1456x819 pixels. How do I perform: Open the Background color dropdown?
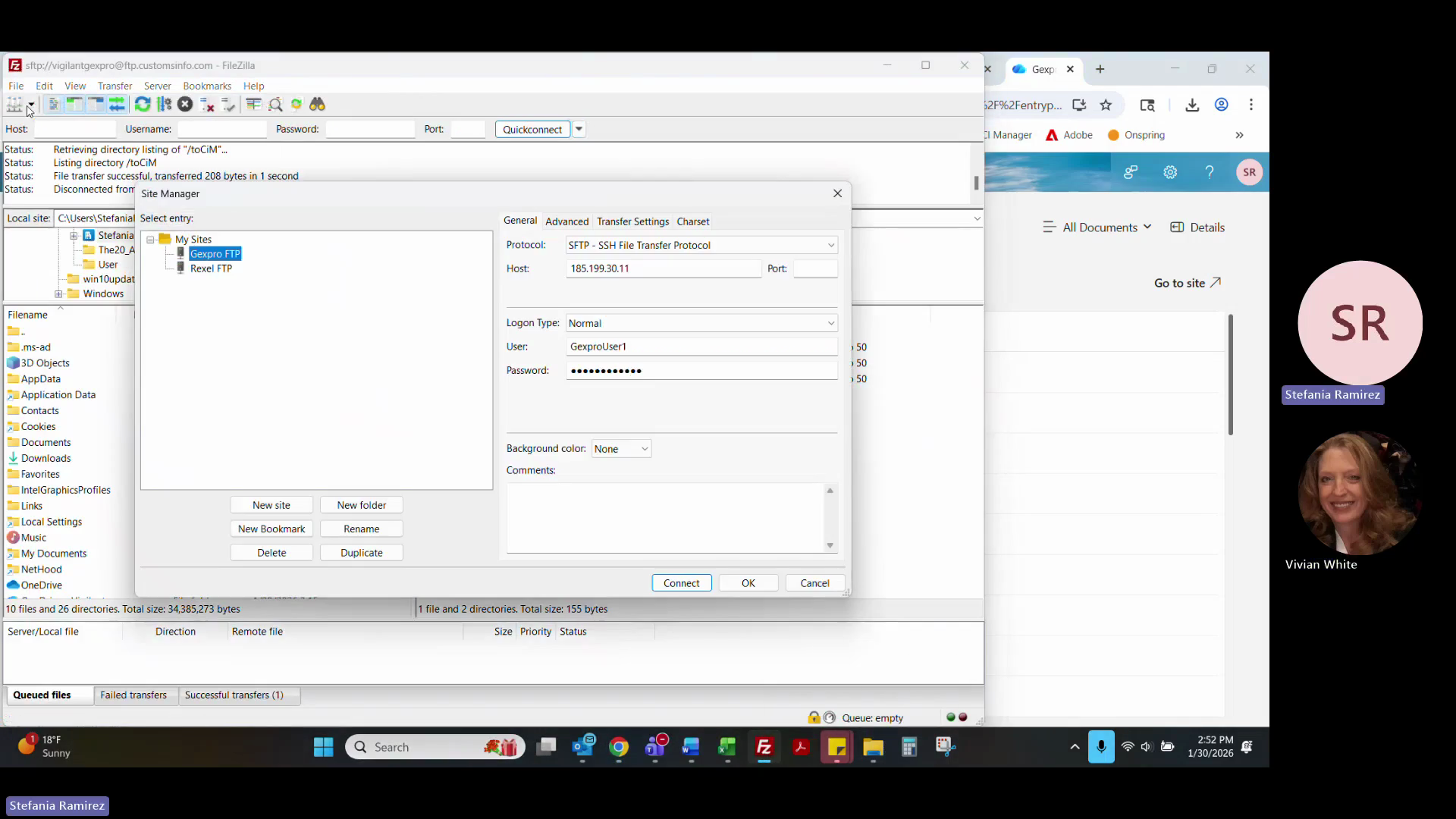(620, 449)
